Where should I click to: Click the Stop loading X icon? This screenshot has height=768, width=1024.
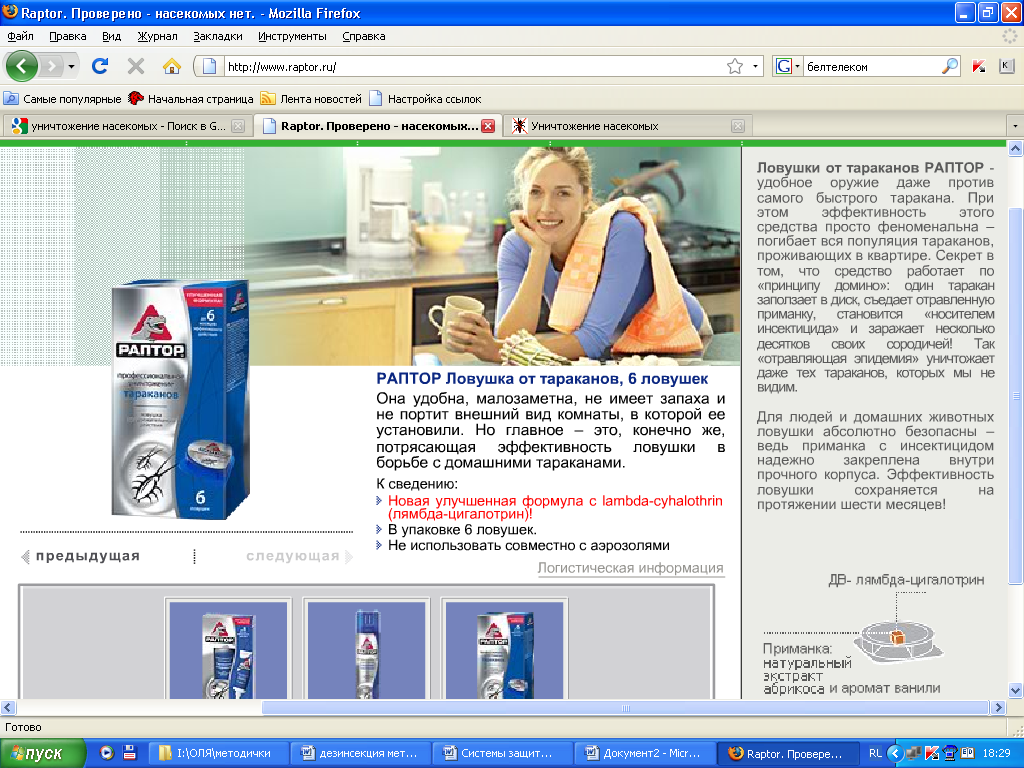136,66
